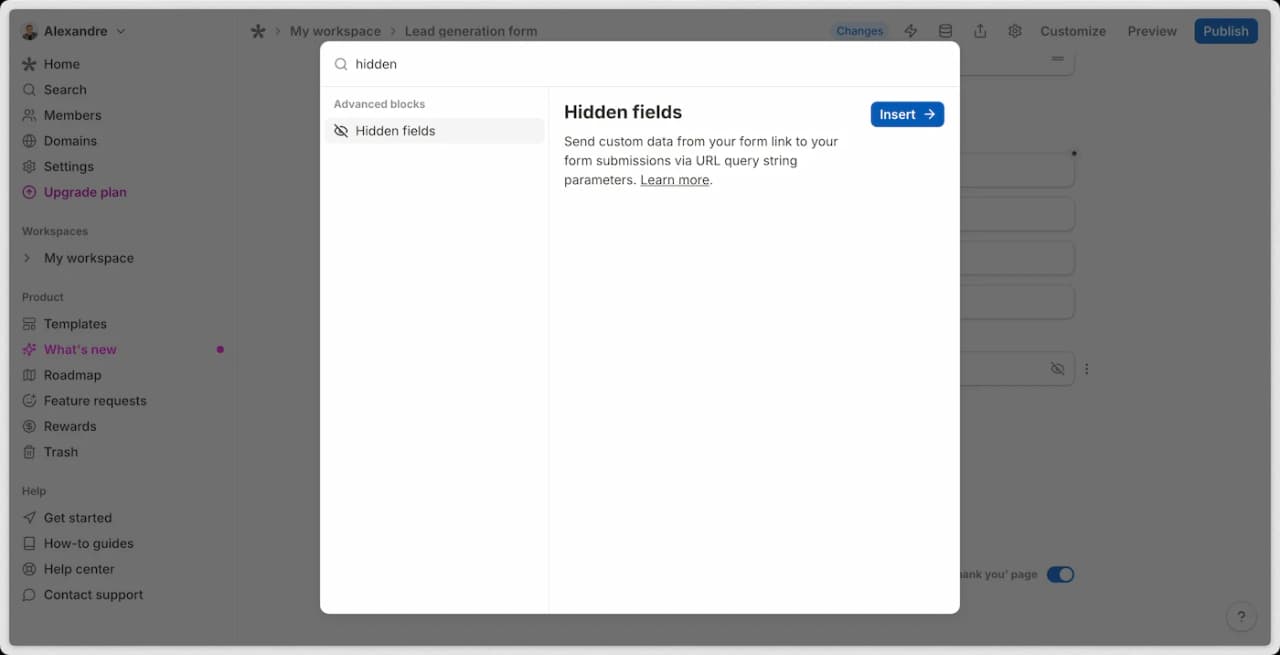Click the Insert button
Screen dimensions: 1280x655
[x=907, y=114]
